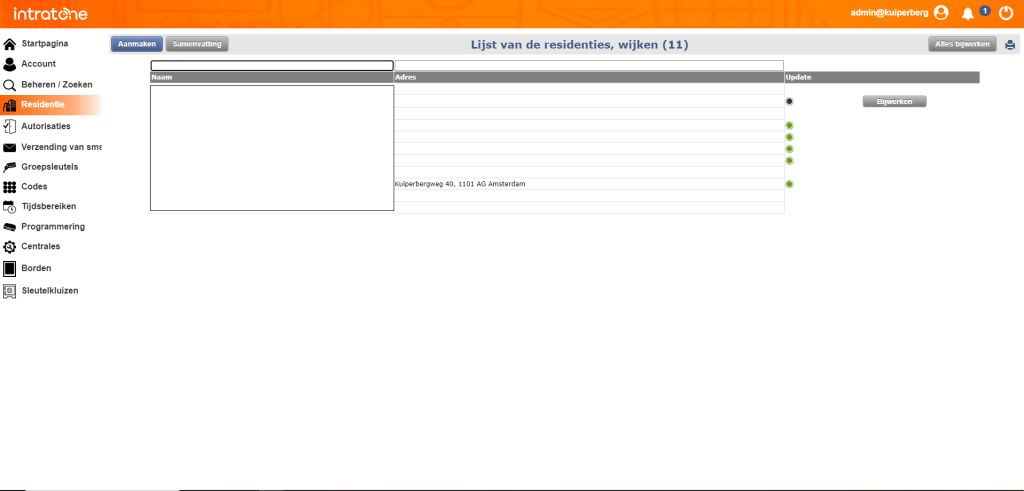
Task: Click the Alles bijwerken button
Action: tap(962, 44)
